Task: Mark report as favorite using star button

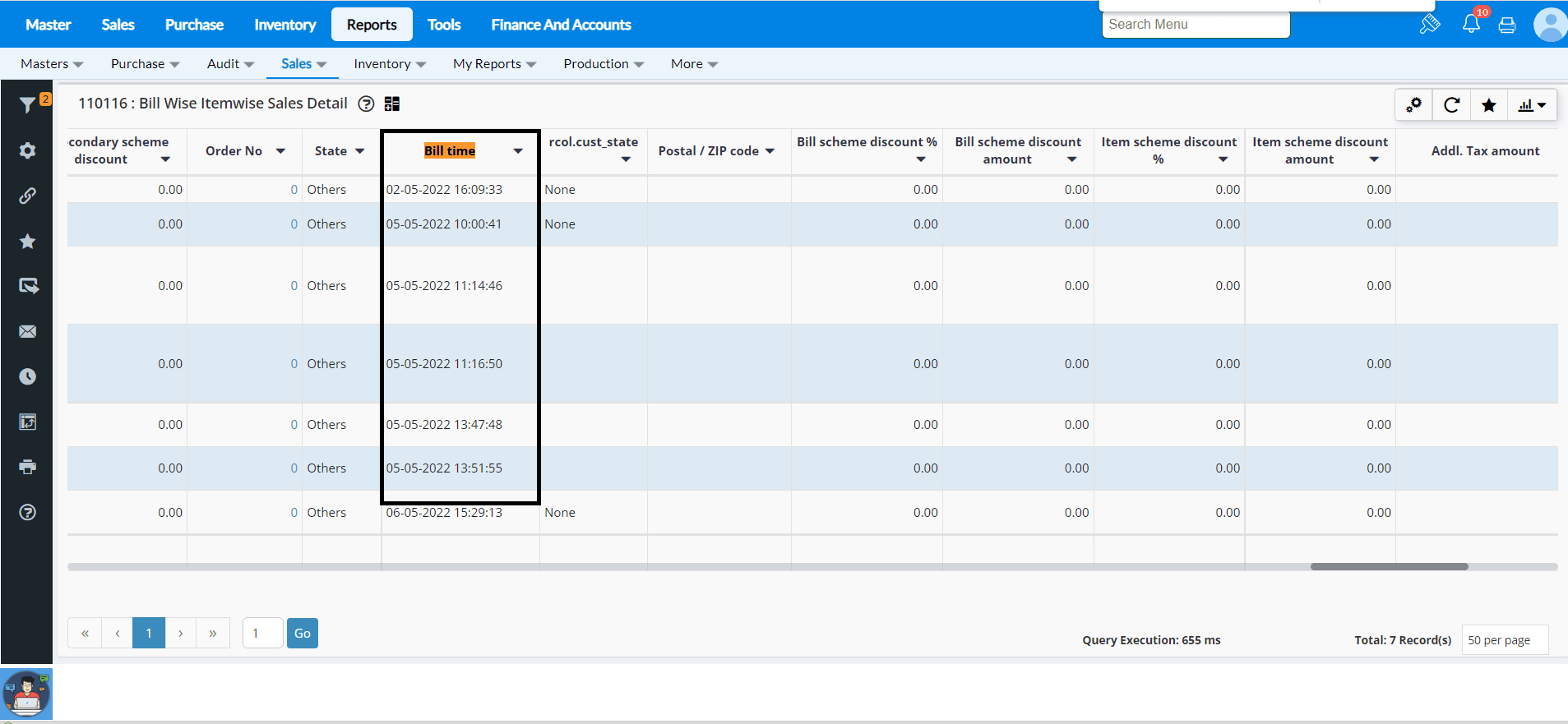Action: coord(1488,105)
